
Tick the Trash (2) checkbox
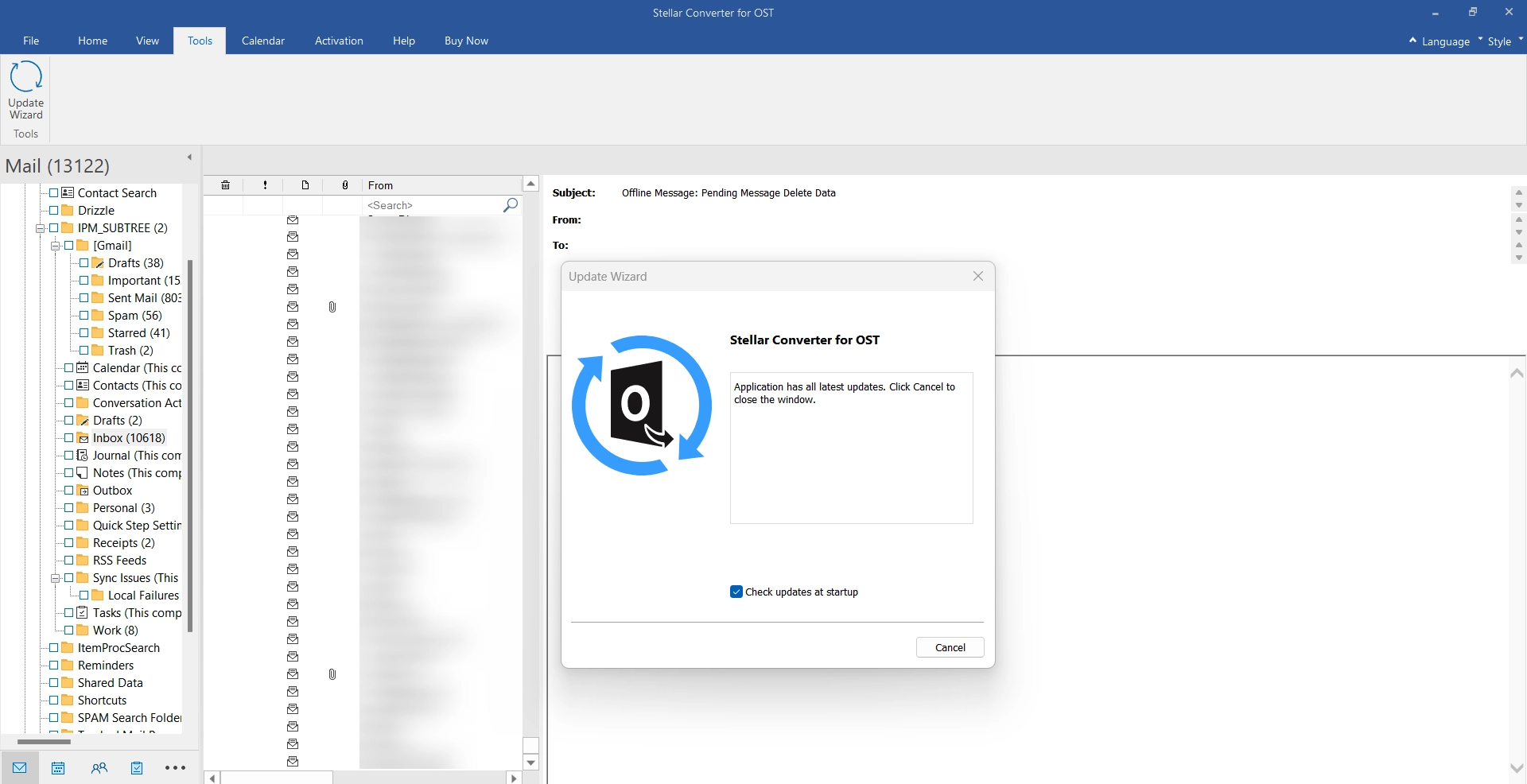click(x=84, y=351)
